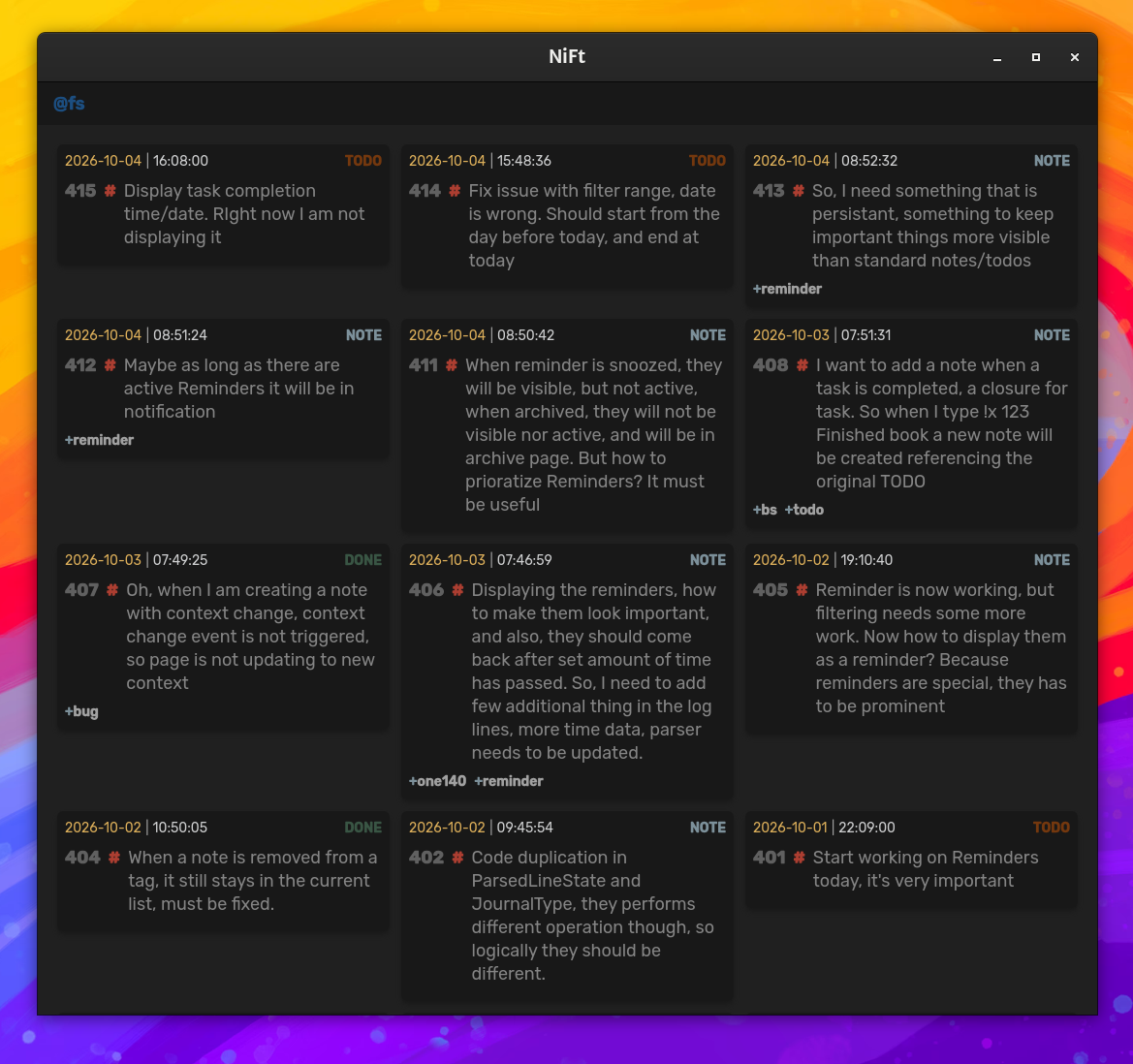Select the hash marker of note 413
Screen dimensions: 1133x1064
click(799, 191)
